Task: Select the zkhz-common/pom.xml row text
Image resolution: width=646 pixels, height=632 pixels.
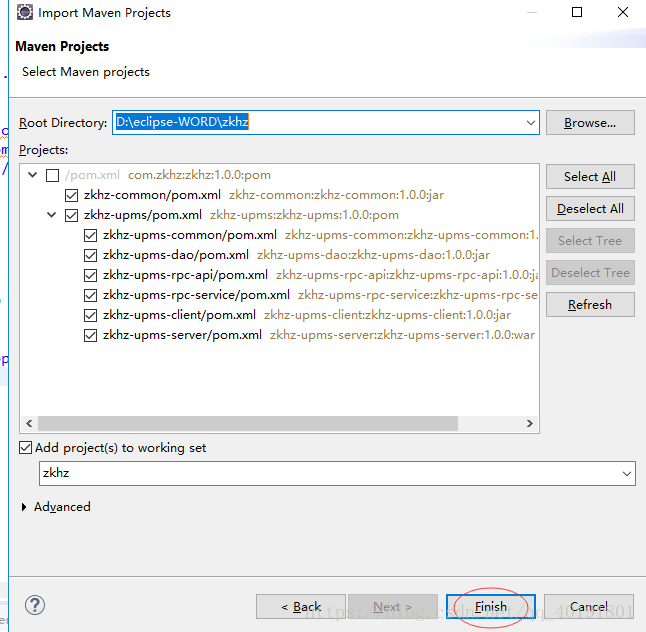Action: pyautogui.click(x=152, y=195)
